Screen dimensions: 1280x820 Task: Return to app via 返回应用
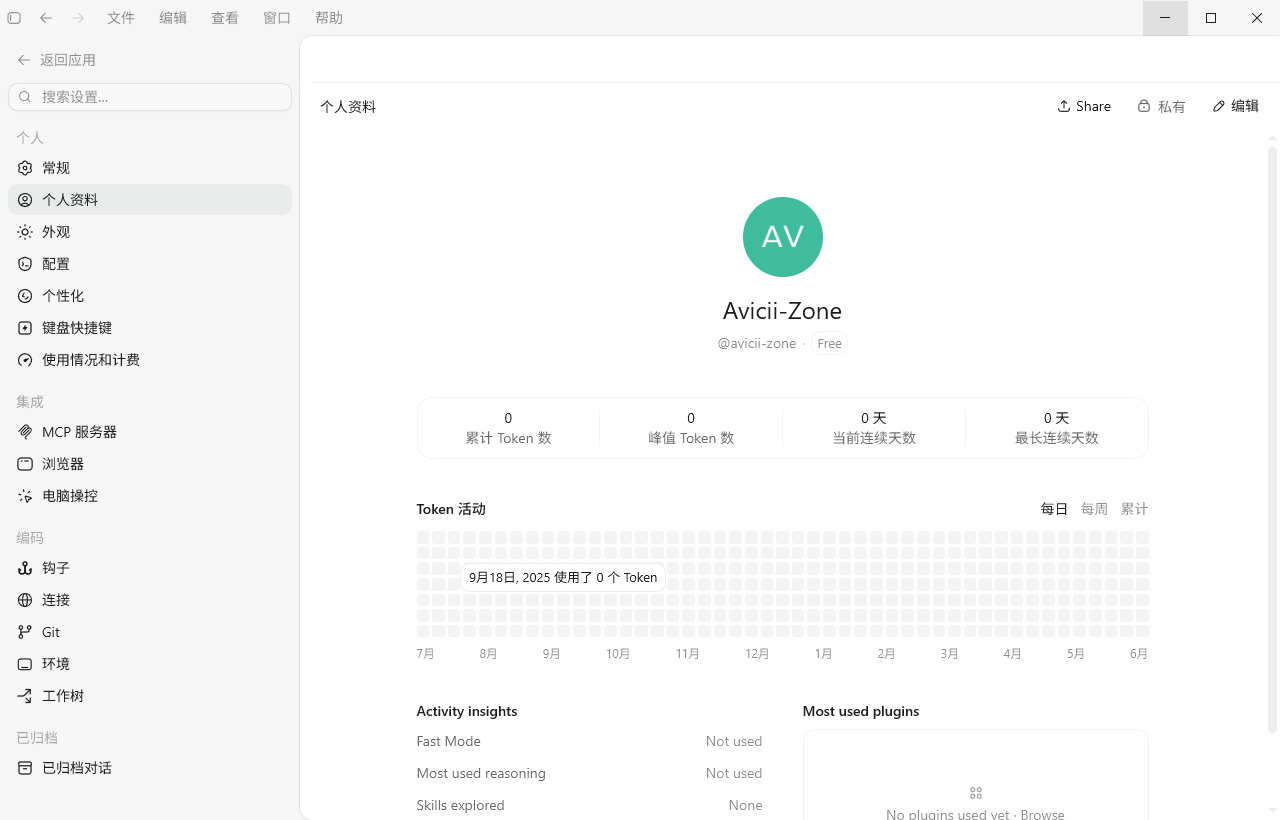(57, 60)
